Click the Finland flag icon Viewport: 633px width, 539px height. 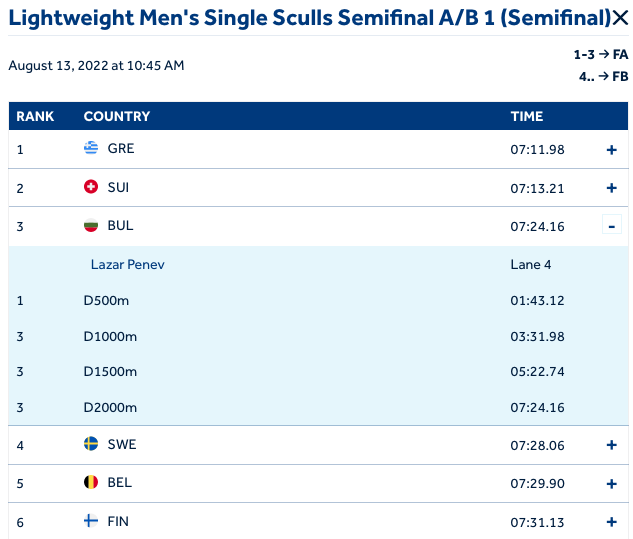coord(91,521)
